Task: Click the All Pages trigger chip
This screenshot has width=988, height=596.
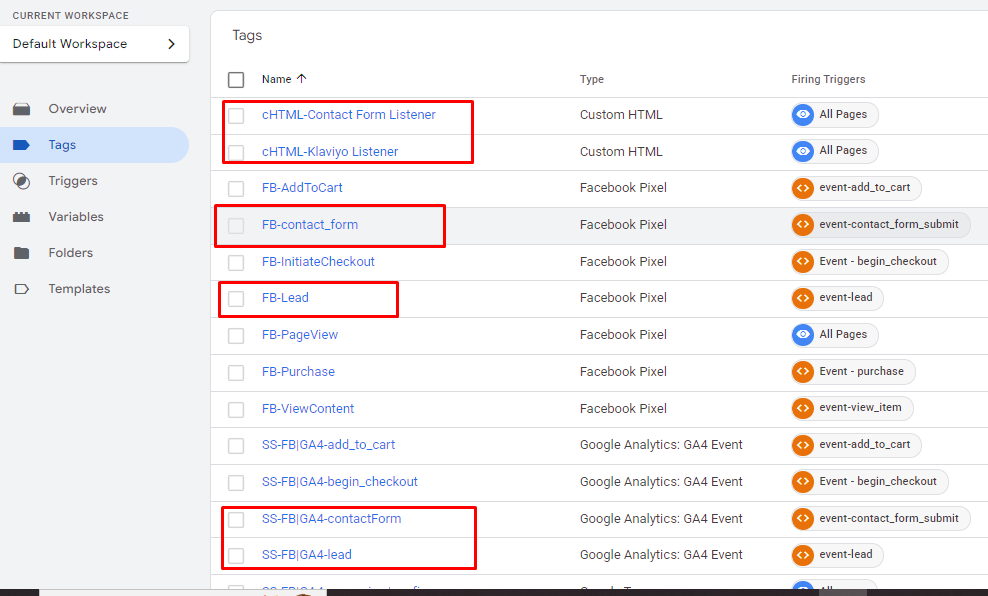Action: (834, 114)
